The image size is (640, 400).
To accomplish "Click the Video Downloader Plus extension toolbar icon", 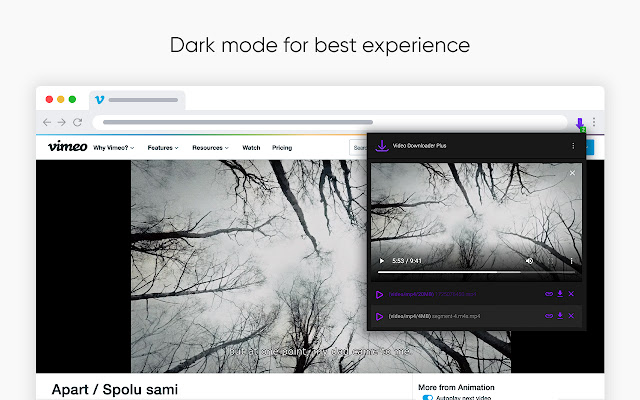I will click(580, 124).
